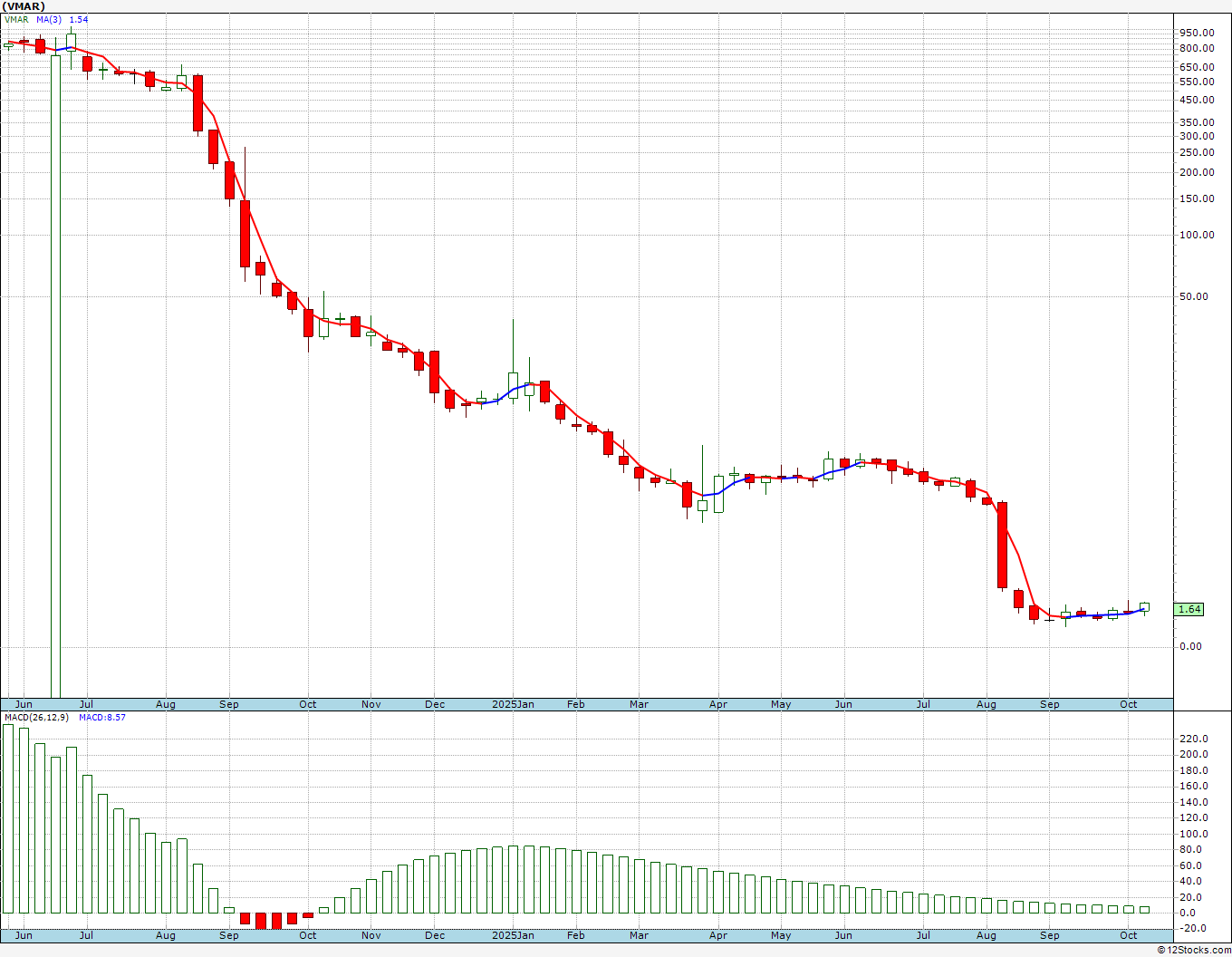Select the 100.00 price axis label
This screenshot has width=1232, height=957.
[1196, 235]
